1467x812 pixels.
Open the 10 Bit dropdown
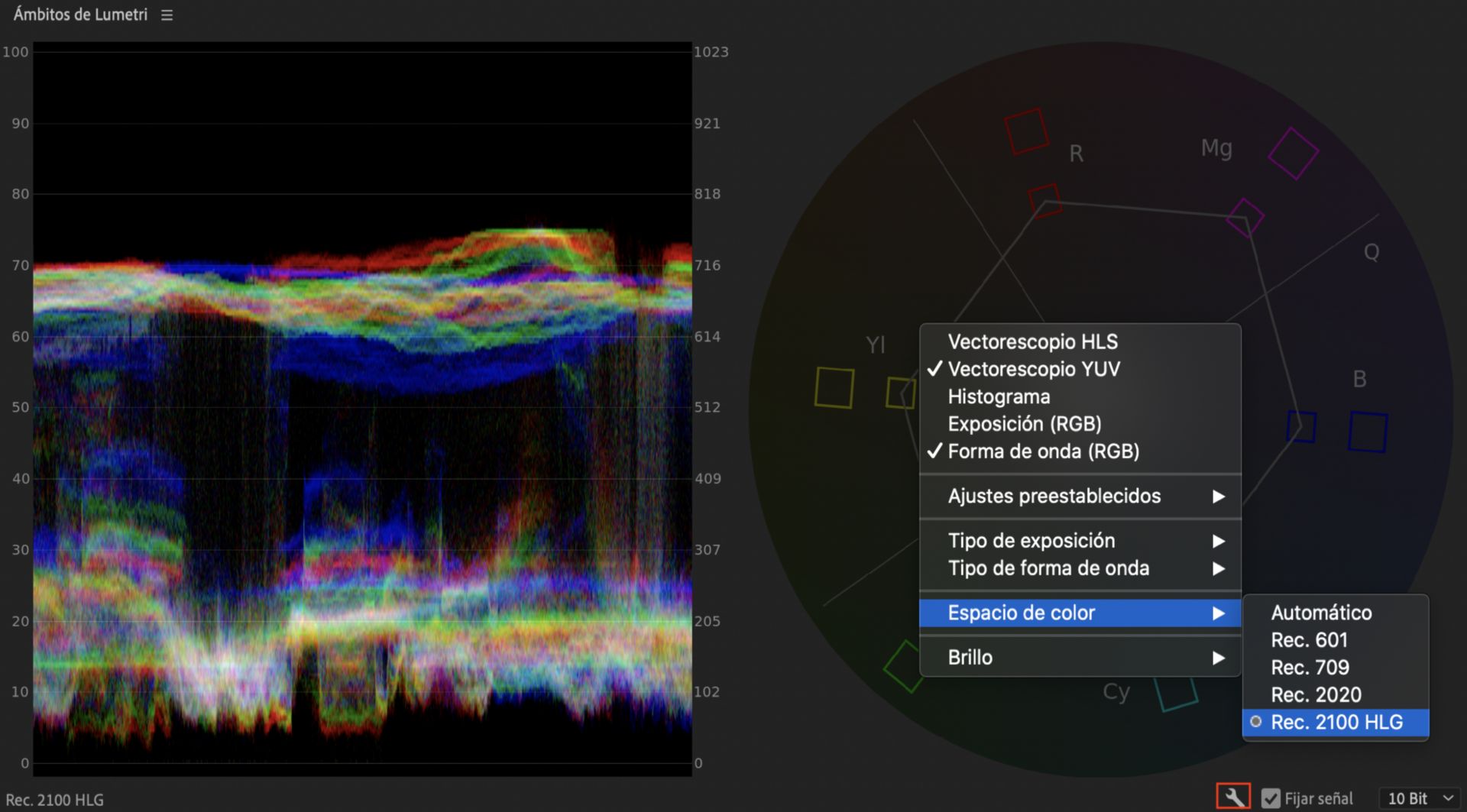click(x=1415, y=797)
